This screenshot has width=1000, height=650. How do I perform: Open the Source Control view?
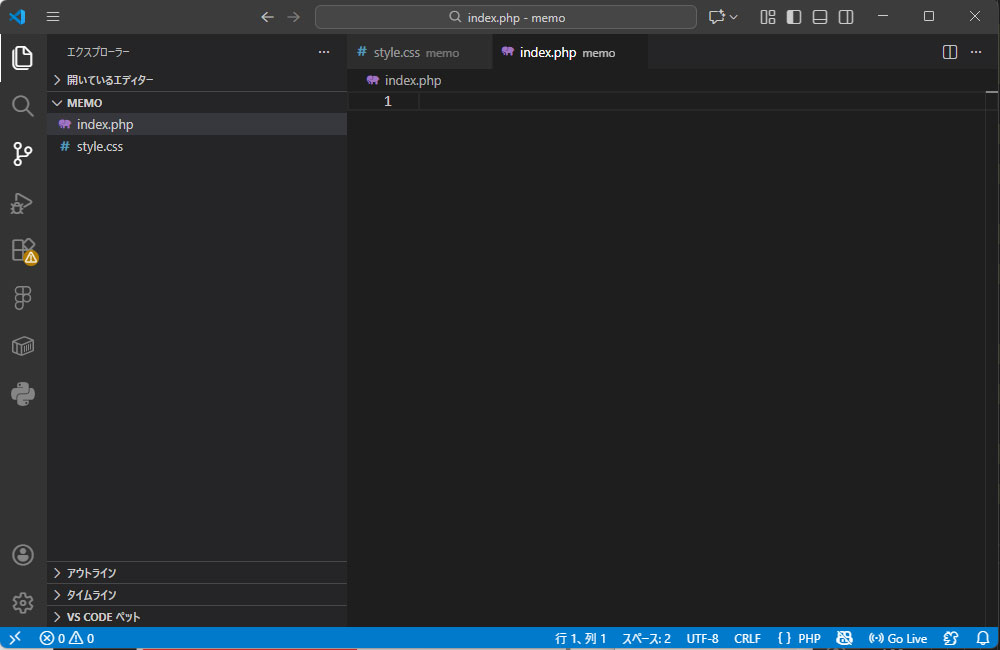(x=22, y=154)
